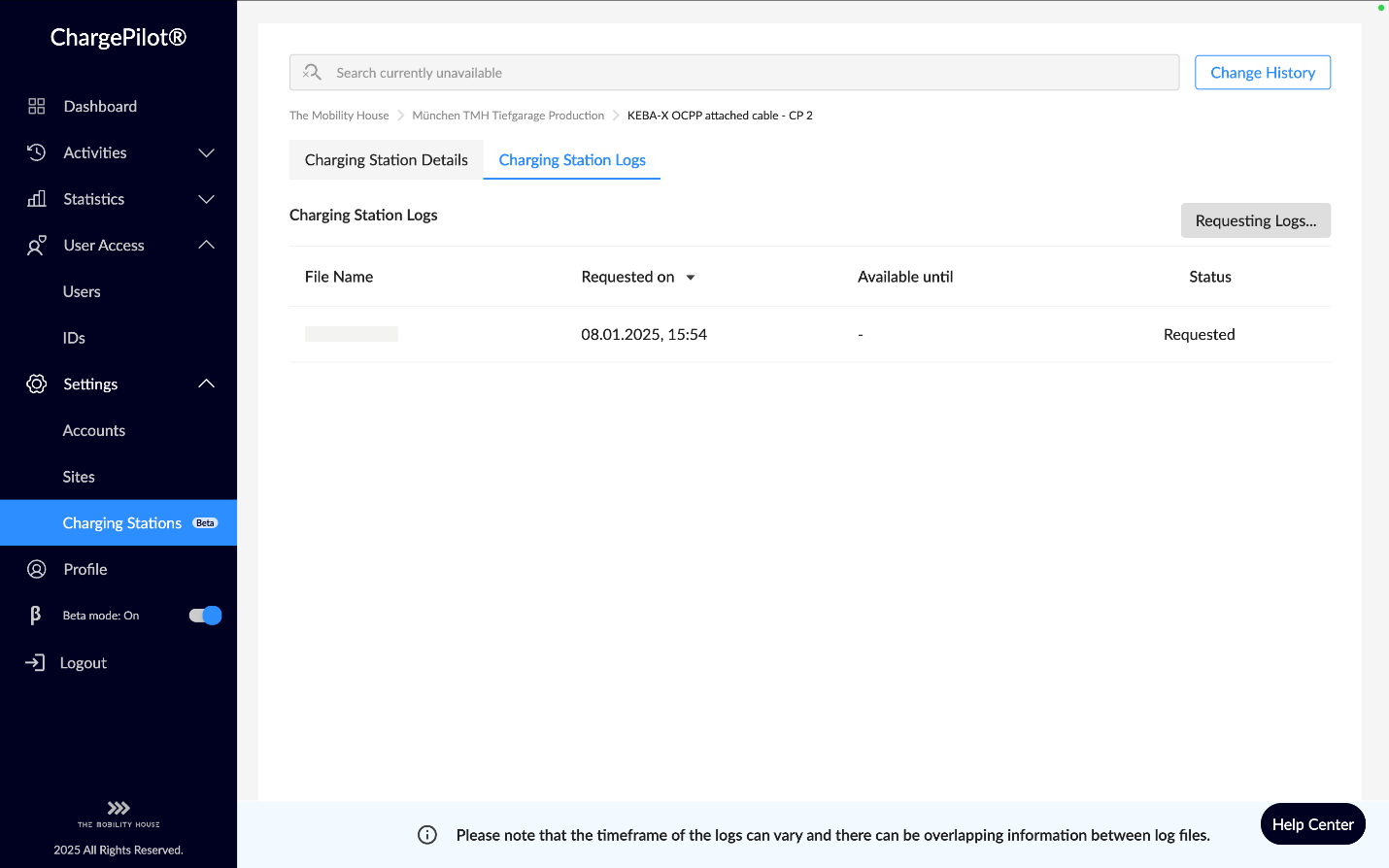
Task: Click the Activities history clock icon
Action: coord(37,152)
